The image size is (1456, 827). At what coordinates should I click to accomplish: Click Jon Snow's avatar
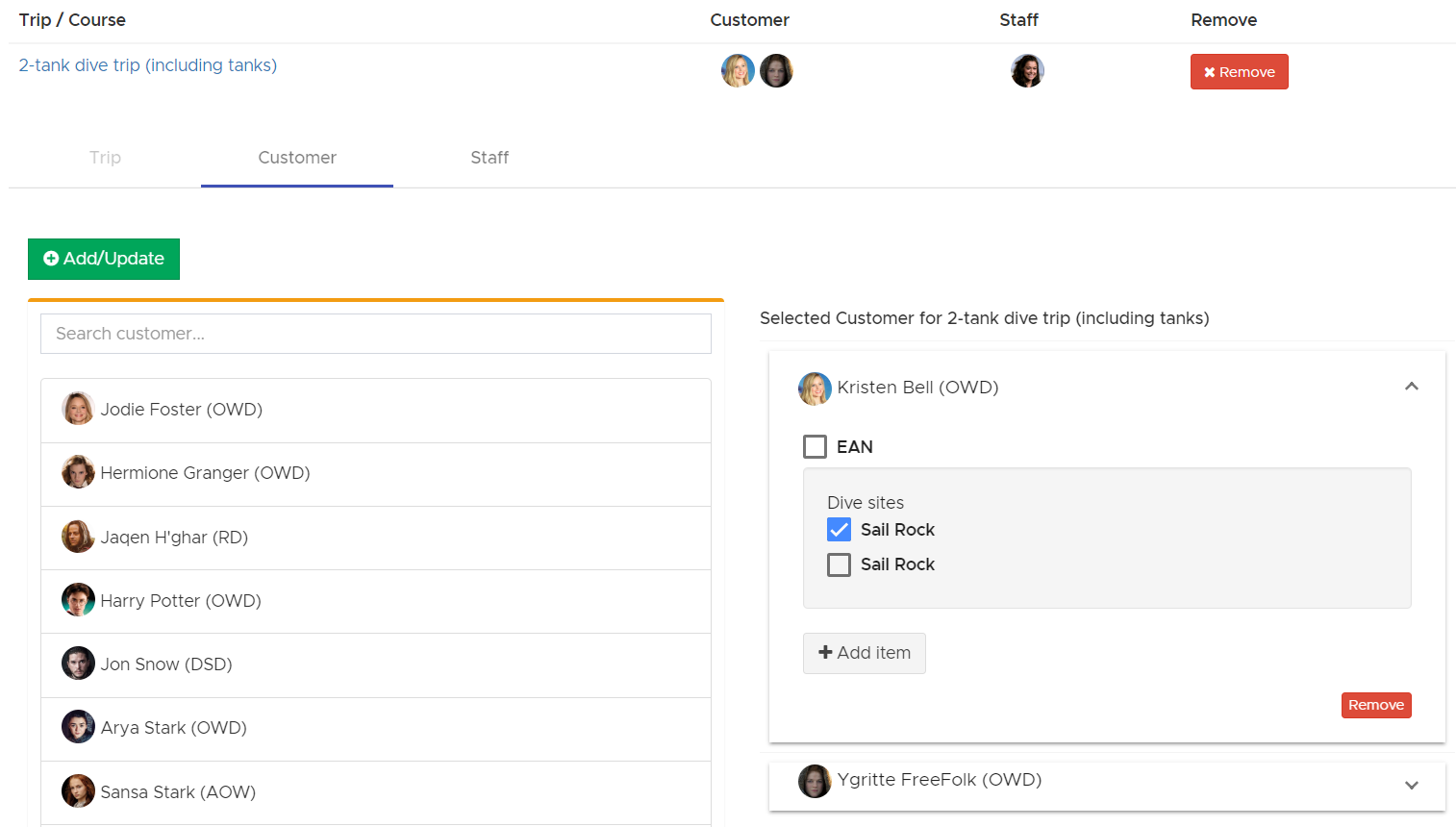pyautogui.click(x=78, y=664)
